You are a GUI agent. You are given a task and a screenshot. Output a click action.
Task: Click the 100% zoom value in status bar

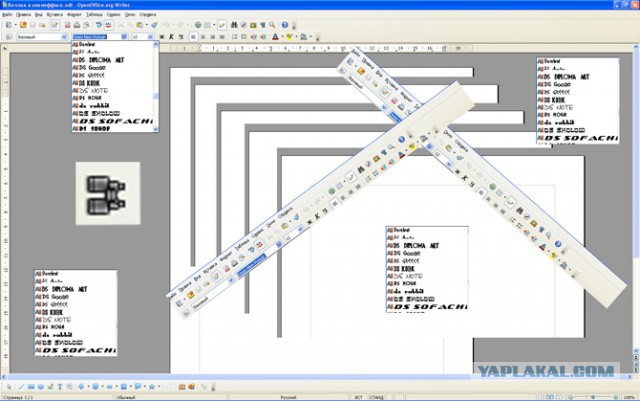(x=629, y=397)
